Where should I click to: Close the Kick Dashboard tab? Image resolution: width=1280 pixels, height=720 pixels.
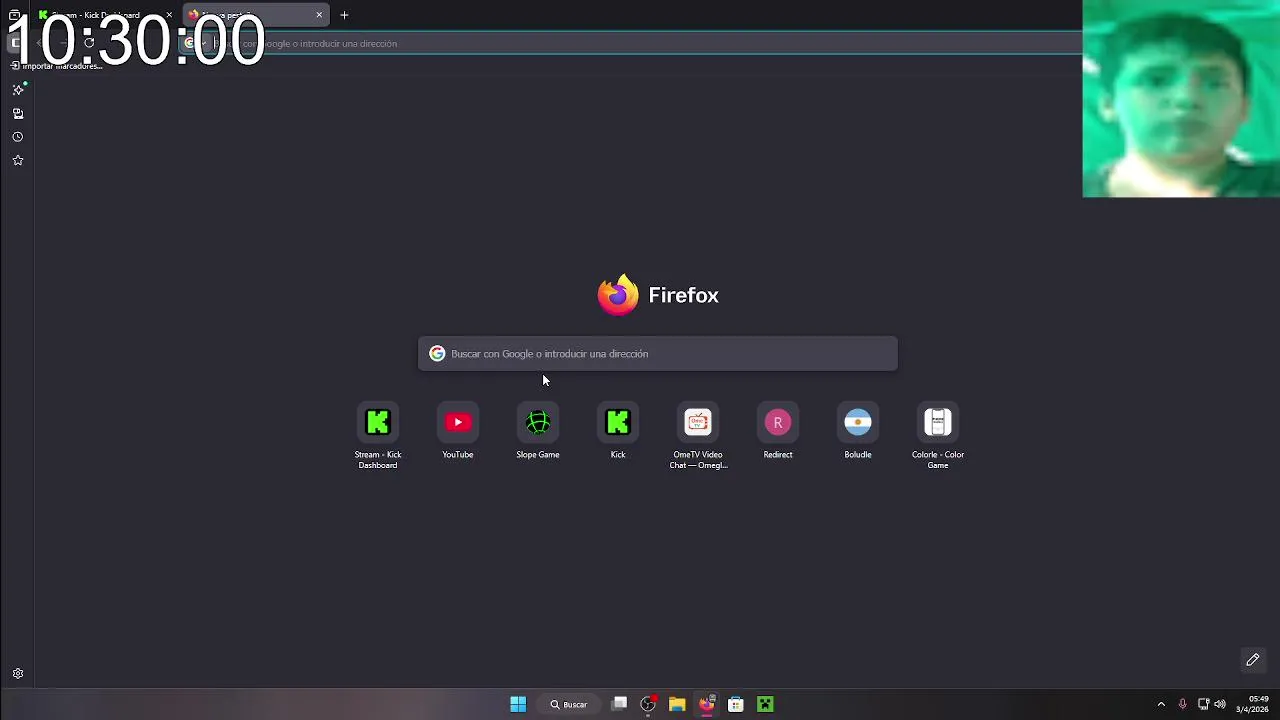[169, 15]
